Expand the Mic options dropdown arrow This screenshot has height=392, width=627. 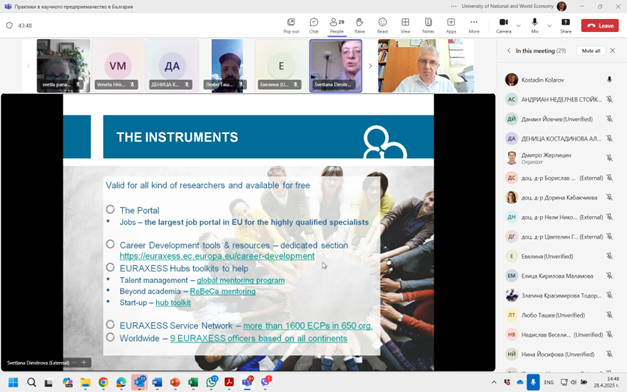pyautogui.click(x=549, y=26)
